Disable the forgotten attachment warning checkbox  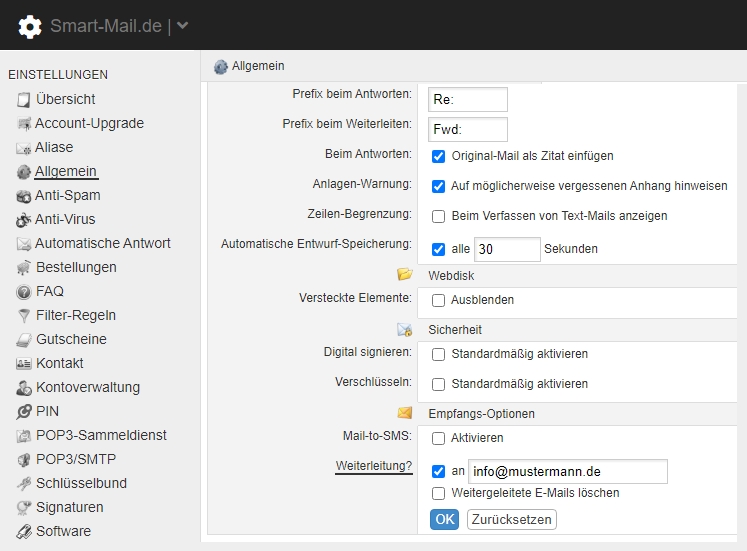pos(438,186)
